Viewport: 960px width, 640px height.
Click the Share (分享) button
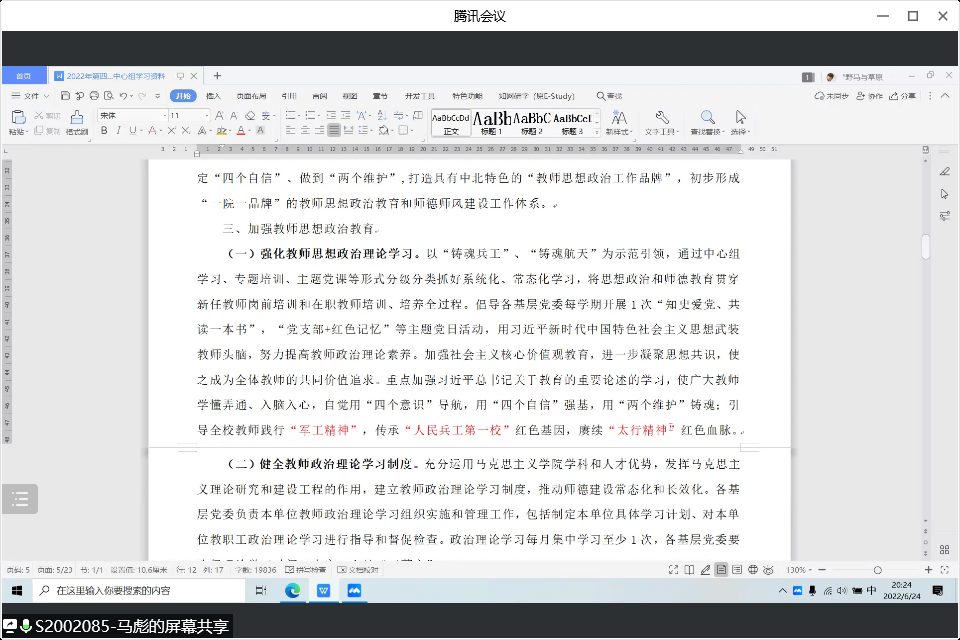coord(902,96)
